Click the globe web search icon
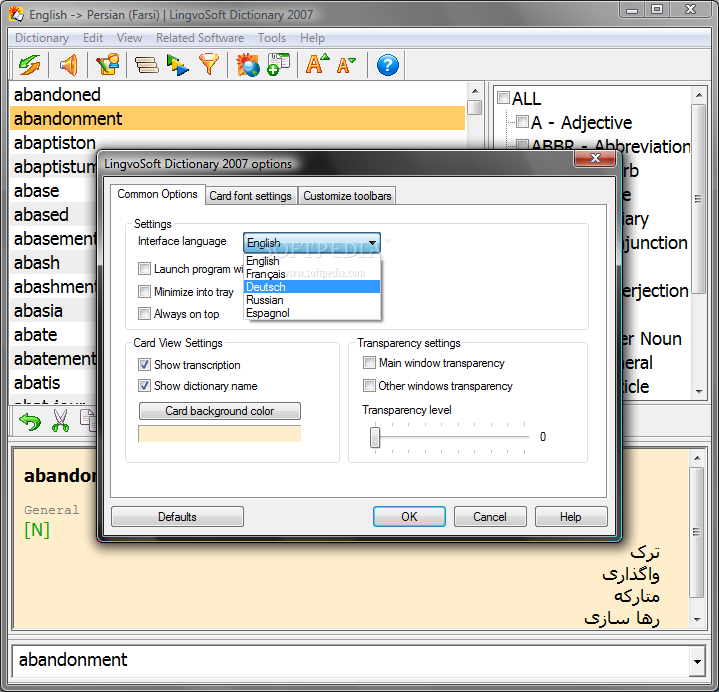The width and height of the screenshot is (719, 692). coord(248,65)
